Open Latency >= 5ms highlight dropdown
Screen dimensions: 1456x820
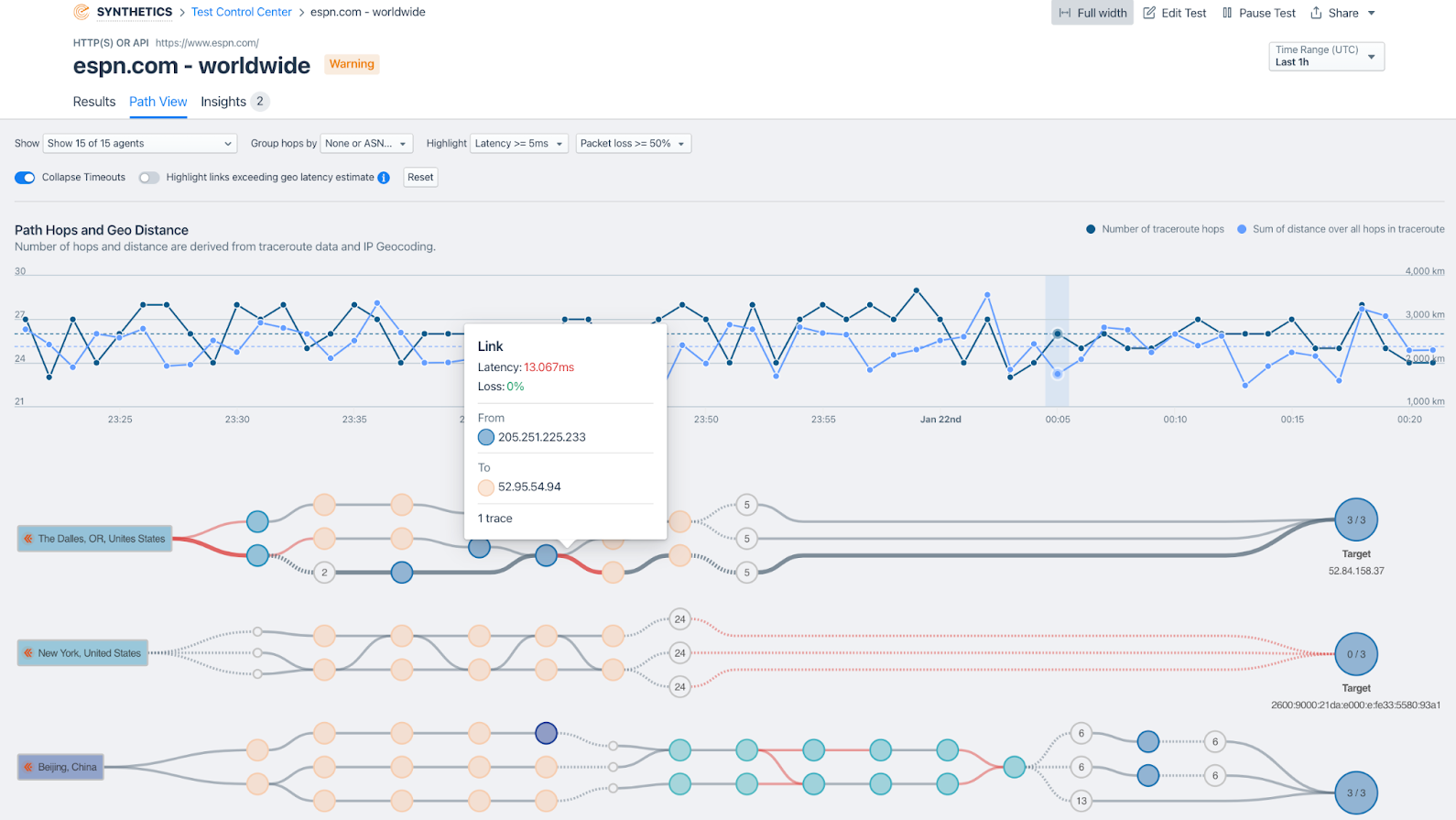(x=519, y=143)
